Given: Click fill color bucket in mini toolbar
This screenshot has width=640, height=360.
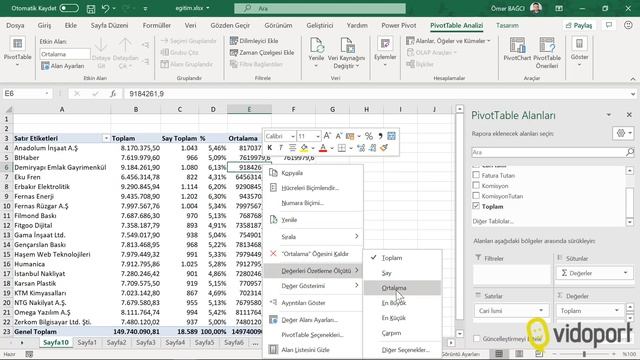Looking at the screenshot, I should click(x=304, y=148).
